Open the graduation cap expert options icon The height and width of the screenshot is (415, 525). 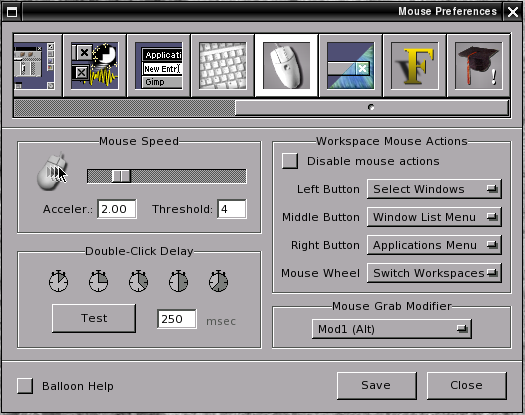pos(478,66)
